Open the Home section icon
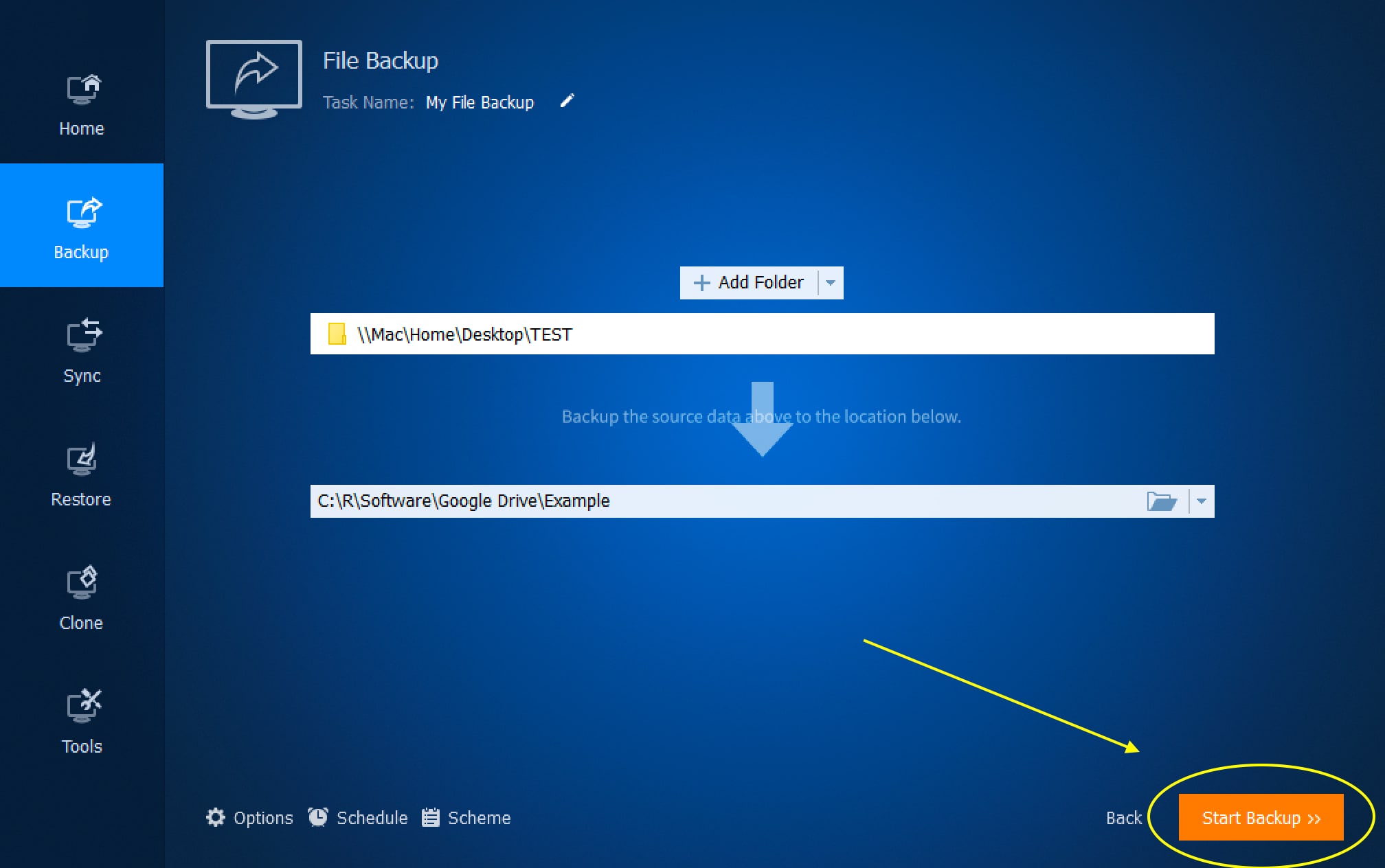1385x868 pixels. (x=83, y=90)
